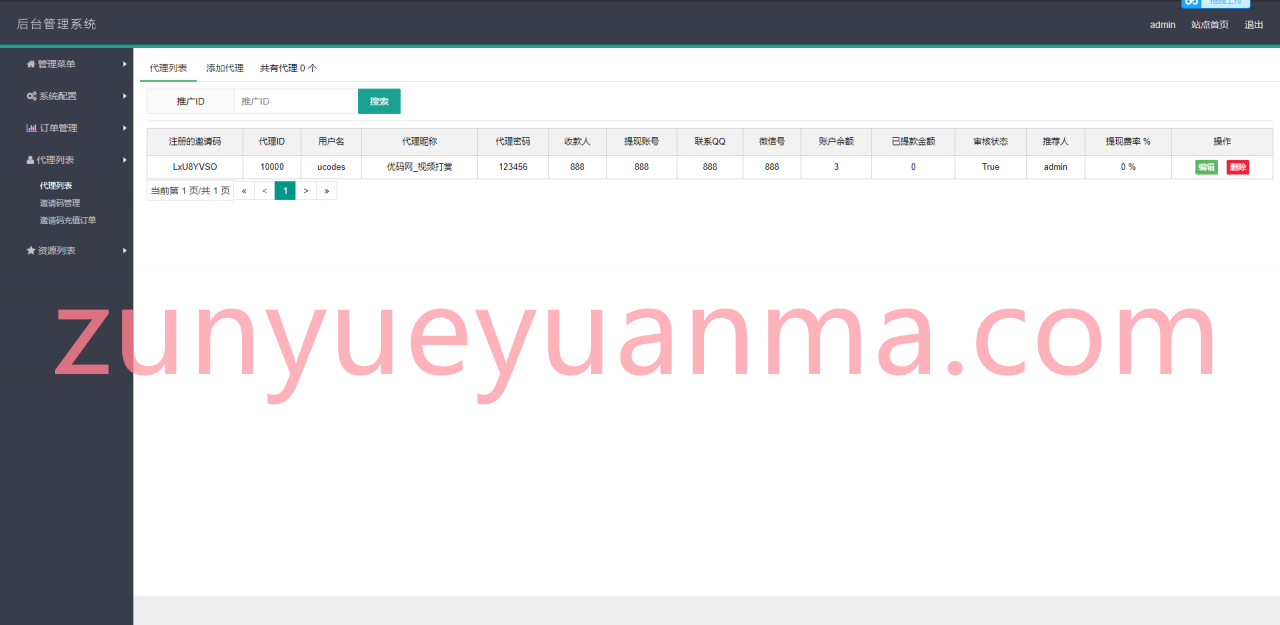Go to first page with « button
1280x625 pixels.
(x=244, y=190)
